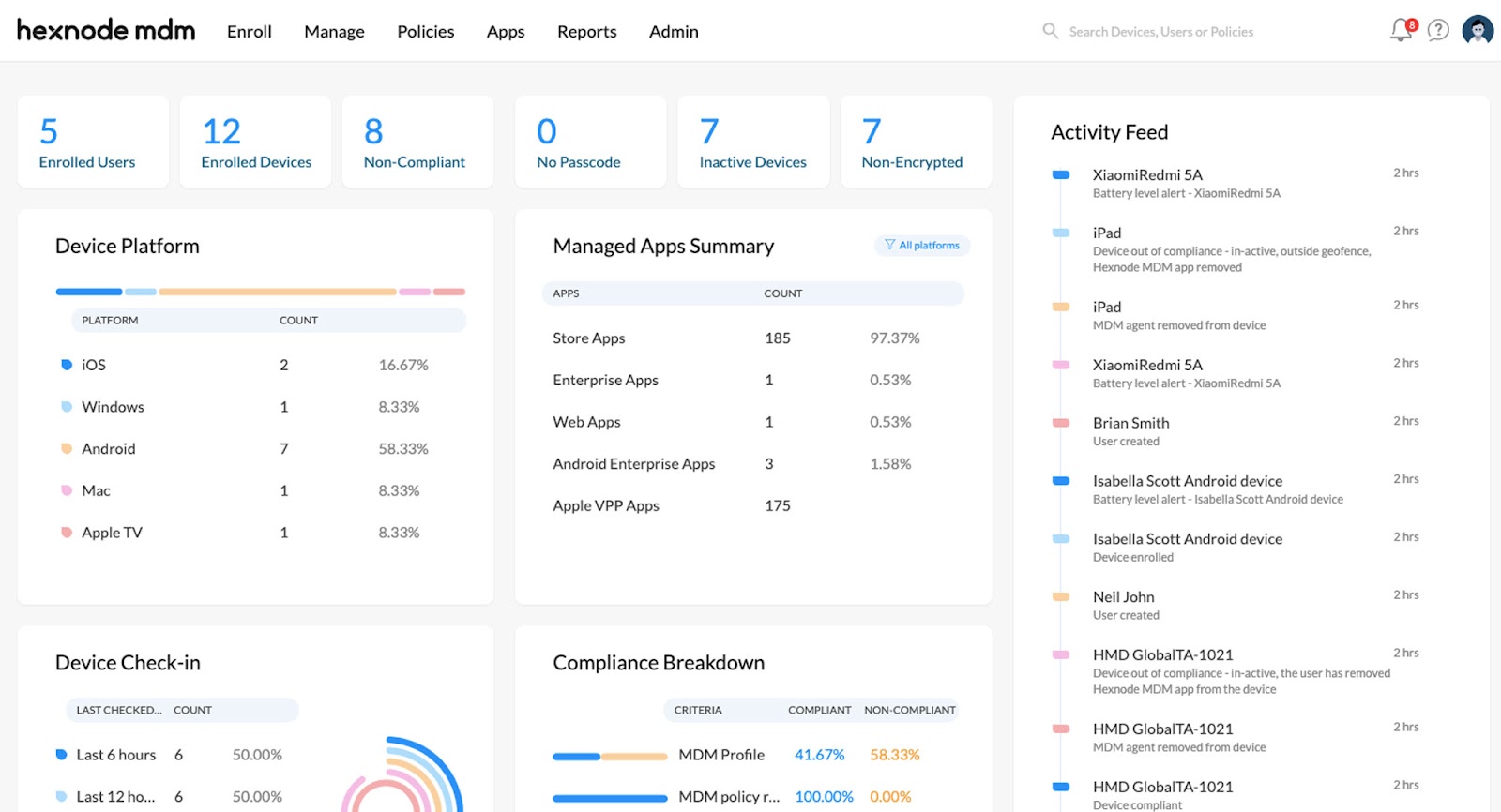Image resolution: width=1501 pixels, height=812 pixels.
Task: Open the Manage menu
Action: [334, 32]
